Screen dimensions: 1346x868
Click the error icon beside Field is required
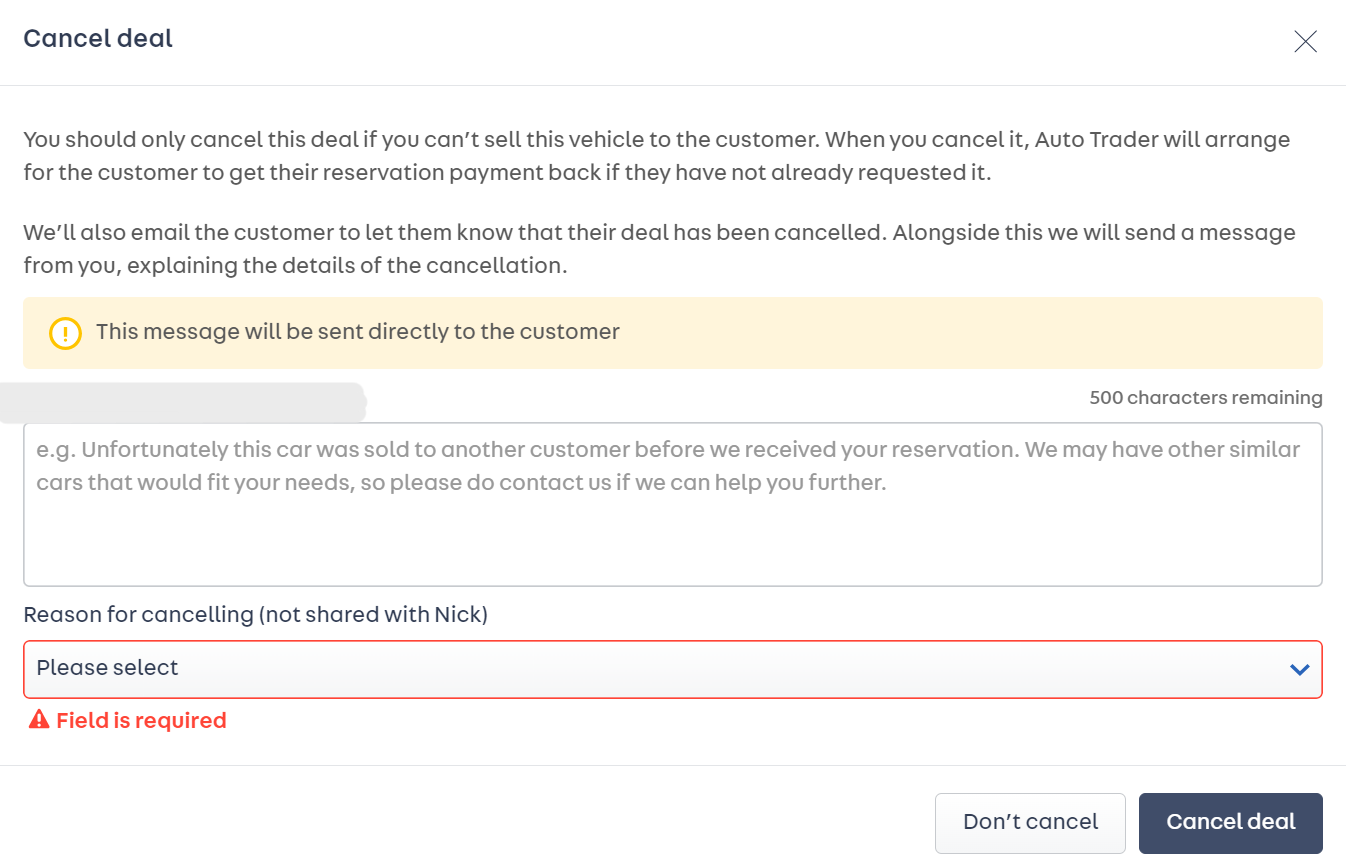pyautogui.click(x=37, y=719)
